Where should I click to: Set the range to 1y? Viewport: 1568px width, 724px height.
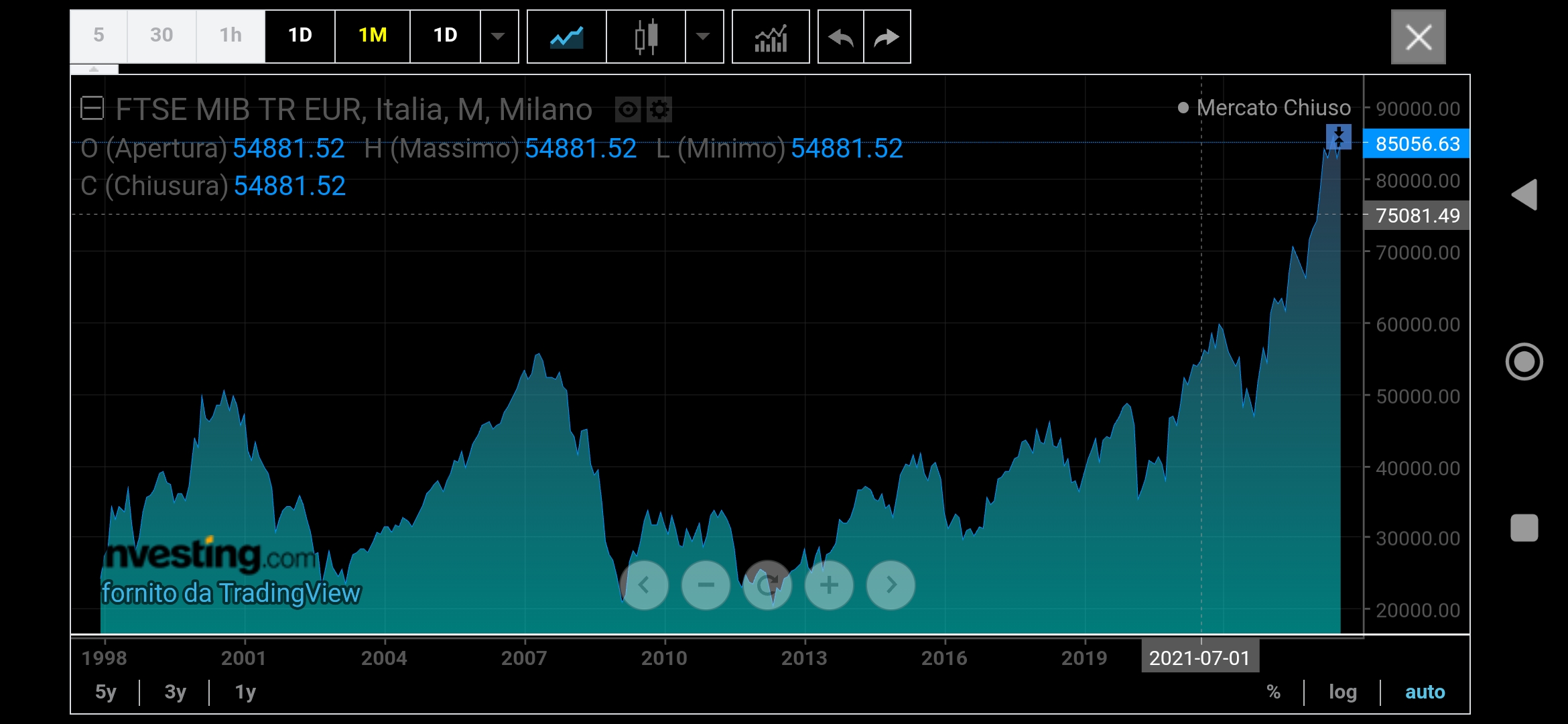[x=245, y=692]
